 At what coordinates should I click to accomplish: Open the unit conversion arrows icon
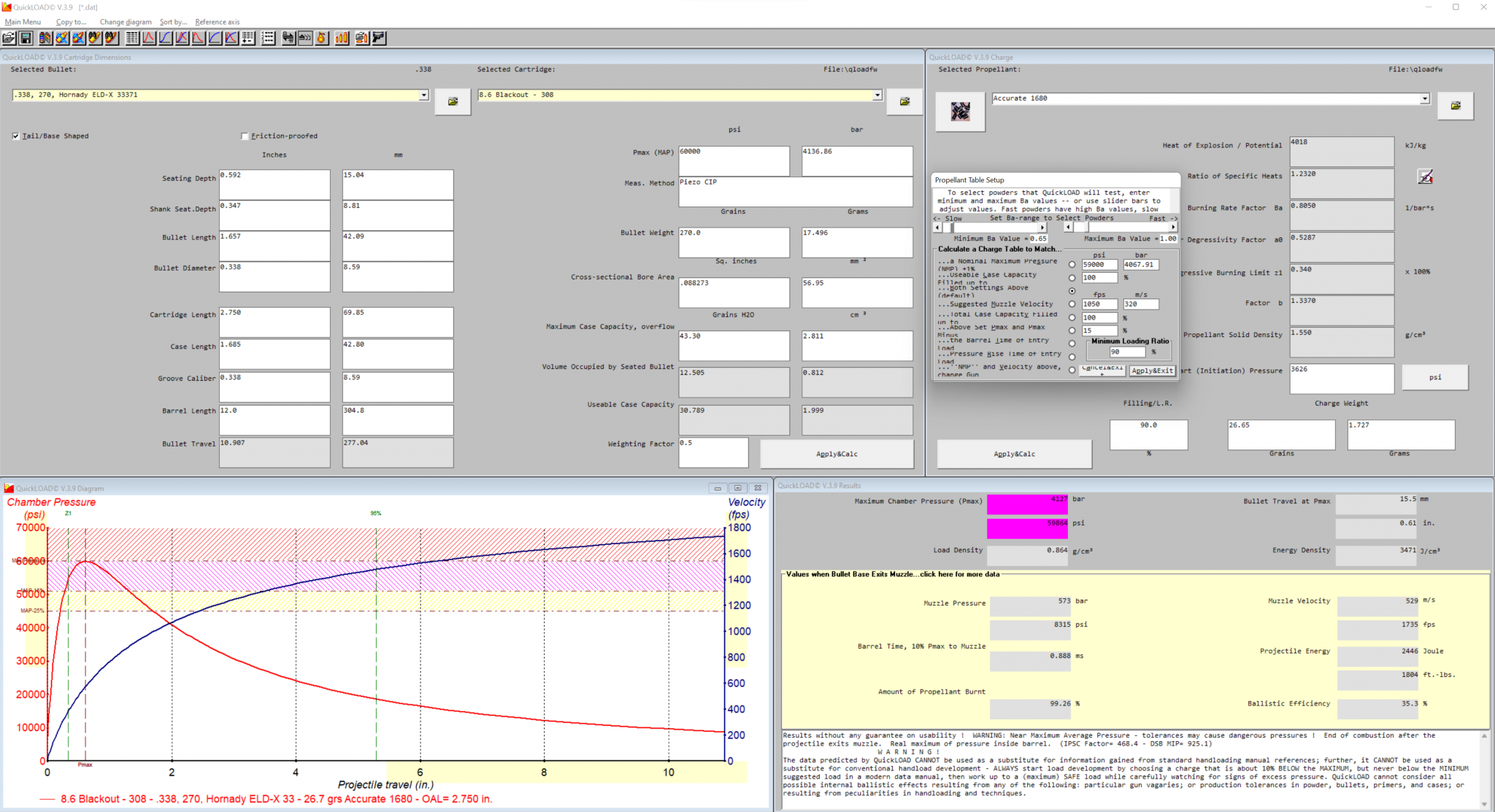pos(288,38)
